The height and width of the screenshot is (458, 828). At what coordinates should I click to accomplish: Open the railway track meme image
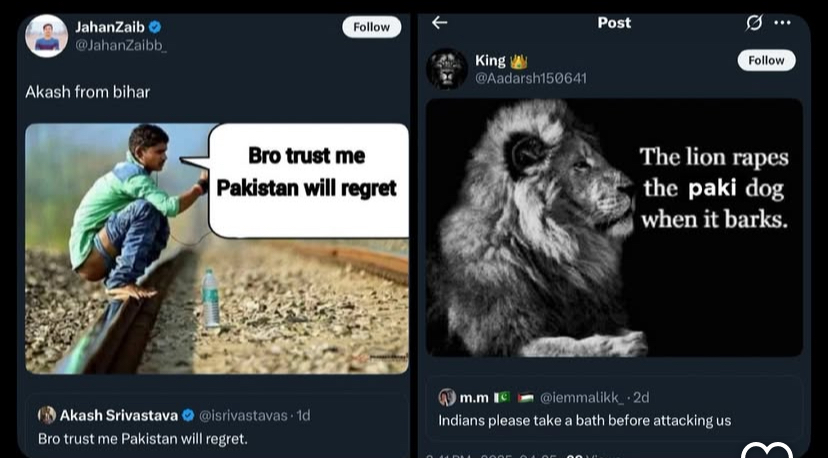[217, 248]
